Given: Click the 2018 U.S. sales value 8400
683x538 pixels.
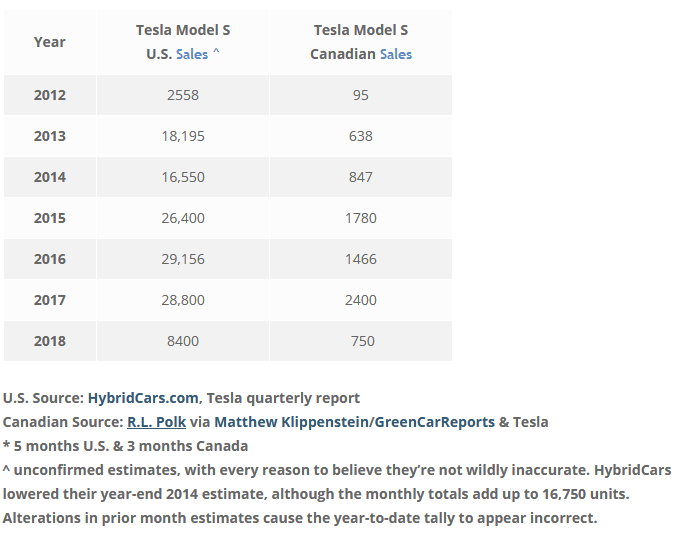Looking at the screenshot, I should point(184,341).
